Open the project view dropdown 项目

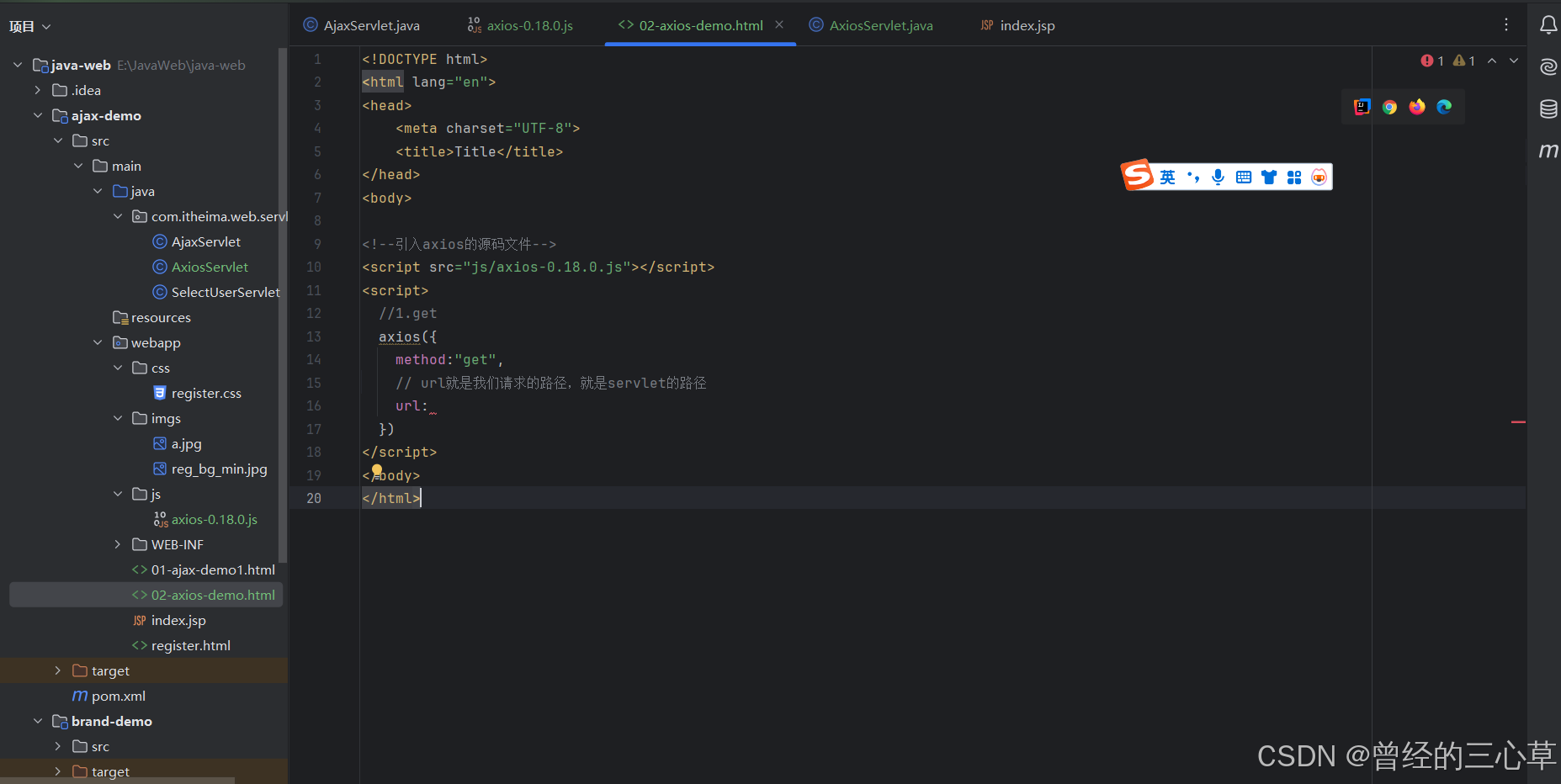[x=30, y=27]
